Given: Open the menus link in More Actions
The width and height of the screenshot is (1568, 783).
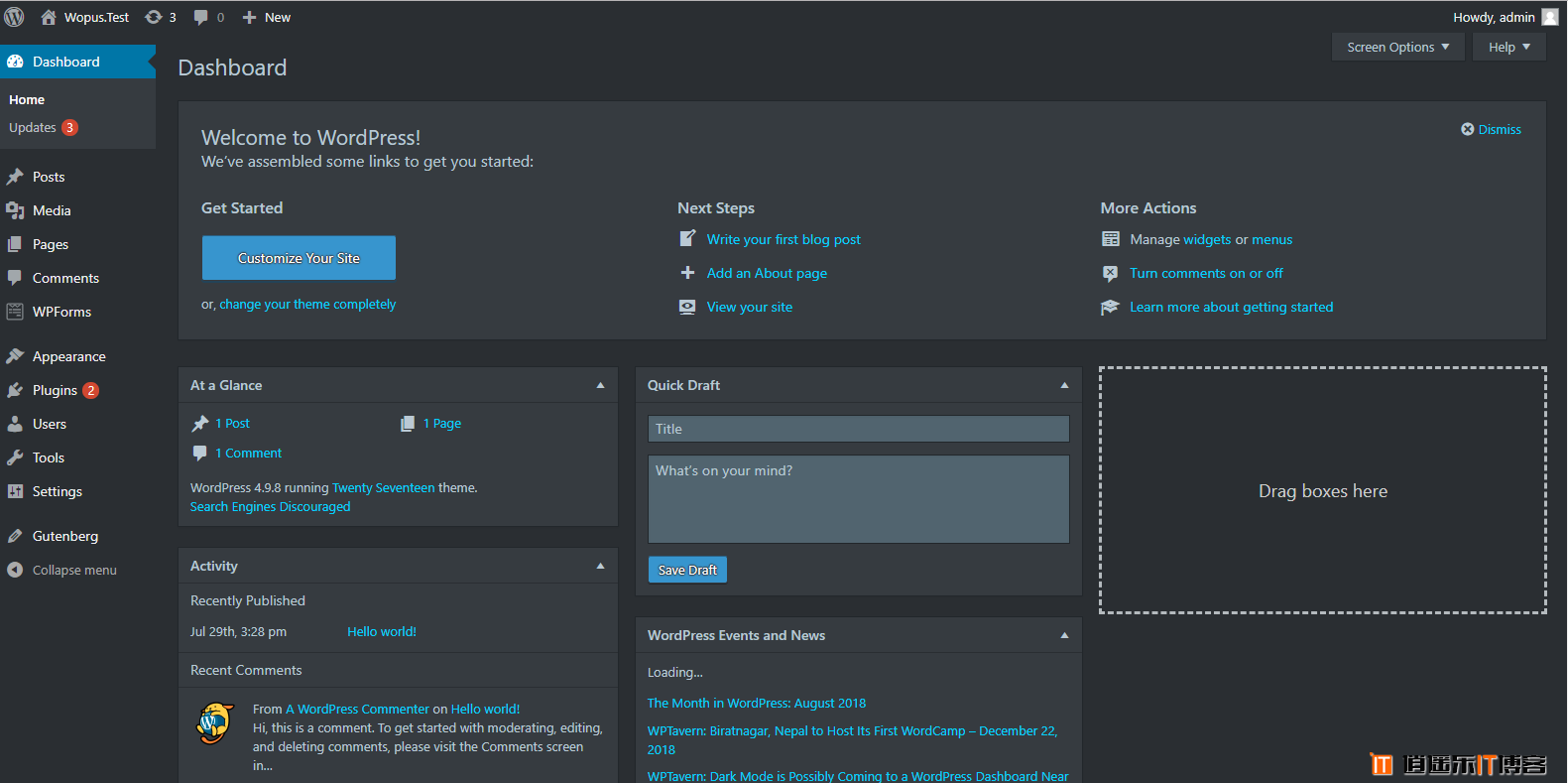Looking at the screenshot, I should click(x=1271, y=239).
